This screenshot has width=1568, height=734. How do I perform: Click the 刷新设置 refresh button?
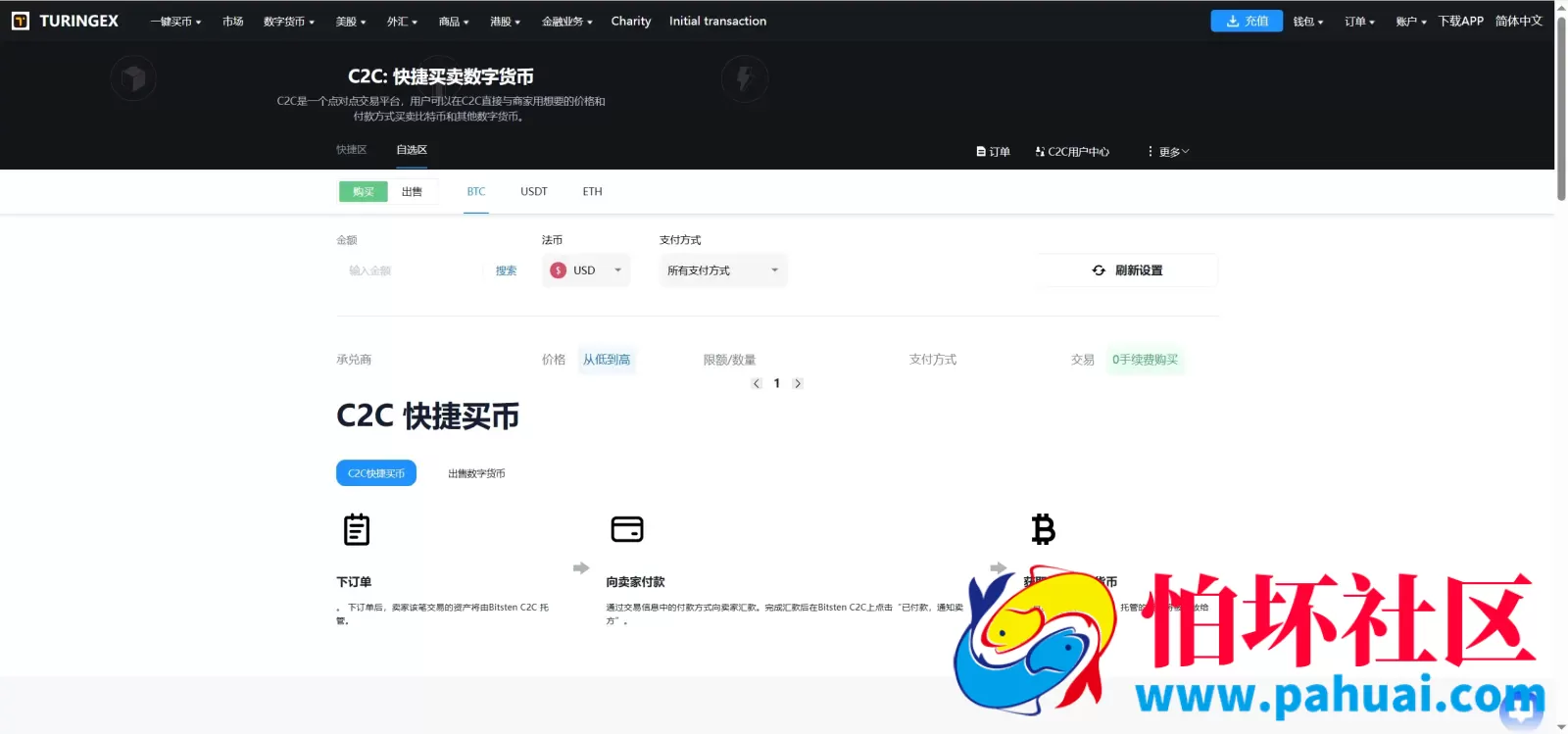pyautogui.click(x=1128, y=270)
